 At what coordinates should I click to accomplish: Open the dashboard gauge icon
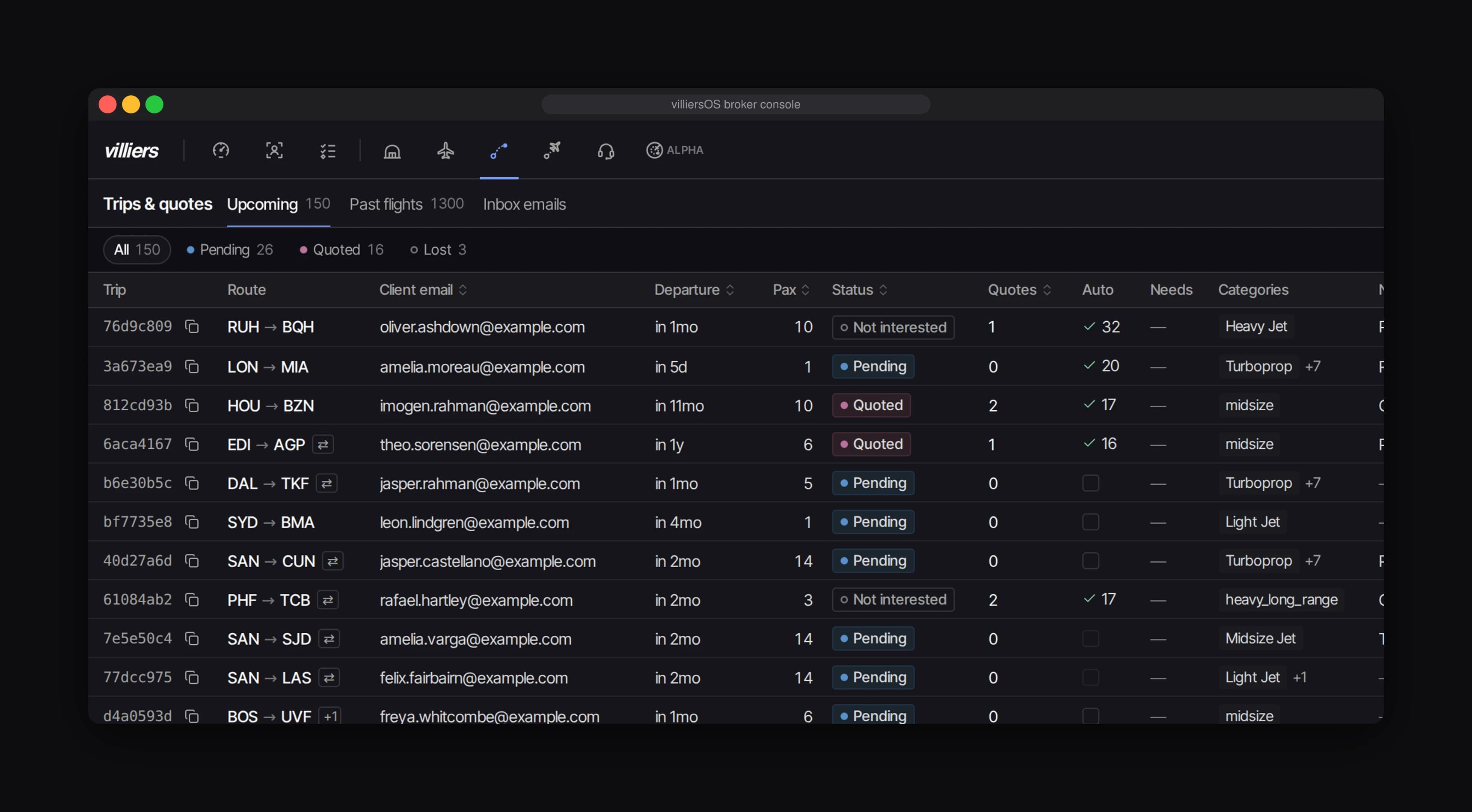pos(220,150)
